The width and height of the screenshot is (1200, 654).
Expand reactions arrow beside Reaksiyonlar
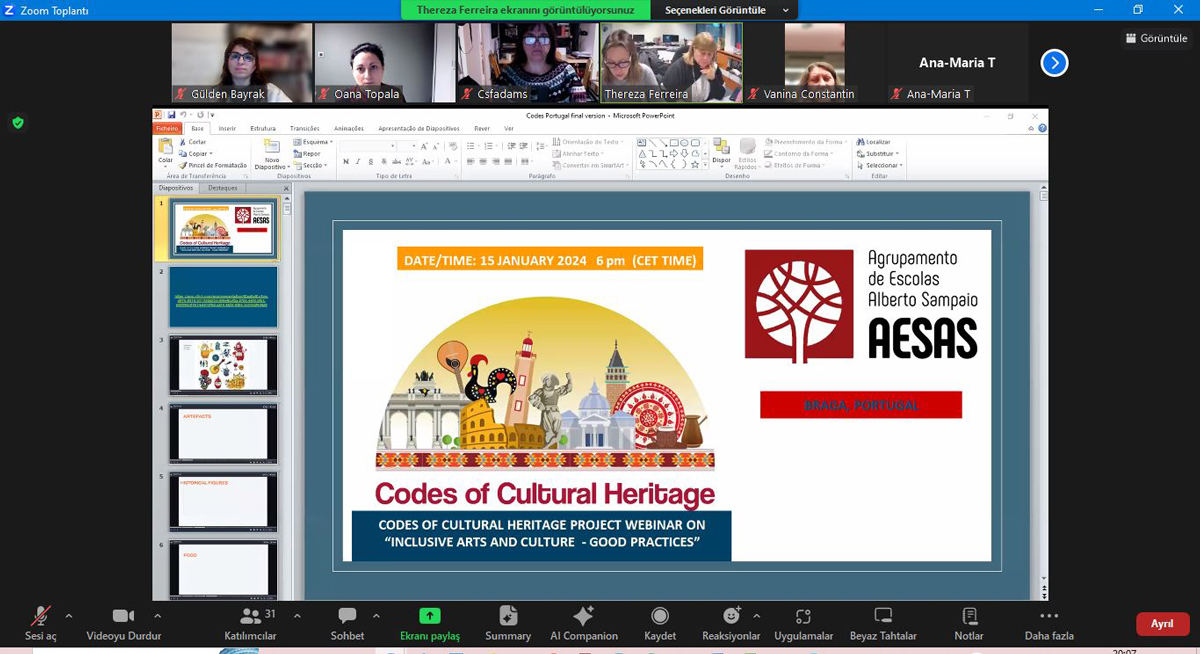point(757,616)
